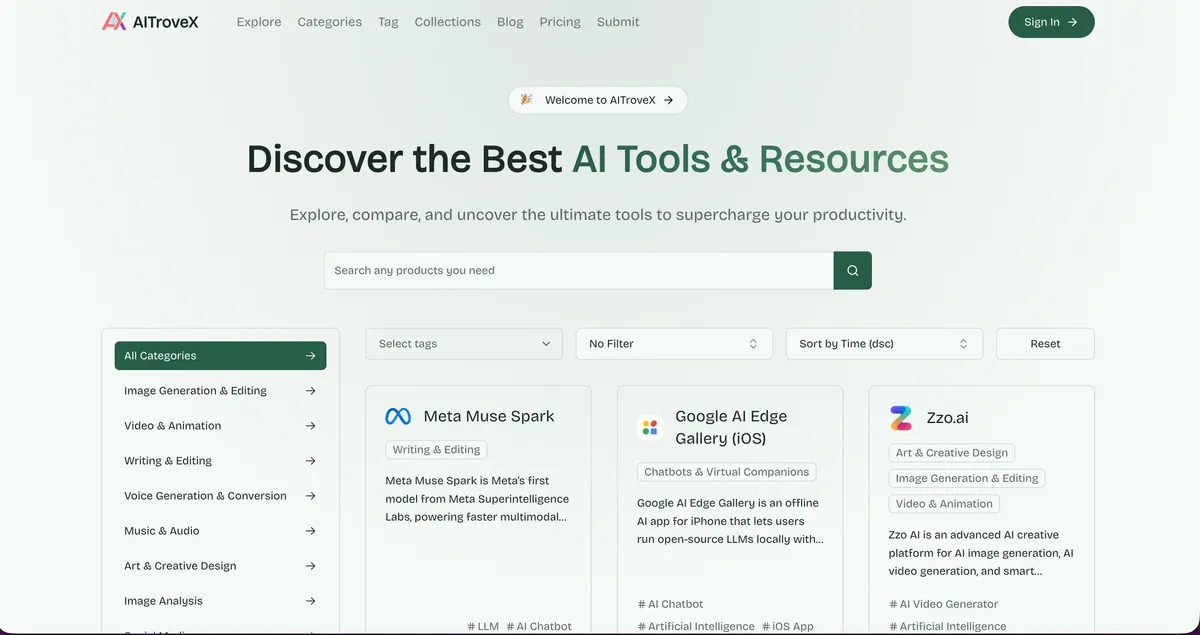Open the Google AI Edge Gallery (iOS) title
This screenshot has width=1200, height=635.
(x=731, y=427)
